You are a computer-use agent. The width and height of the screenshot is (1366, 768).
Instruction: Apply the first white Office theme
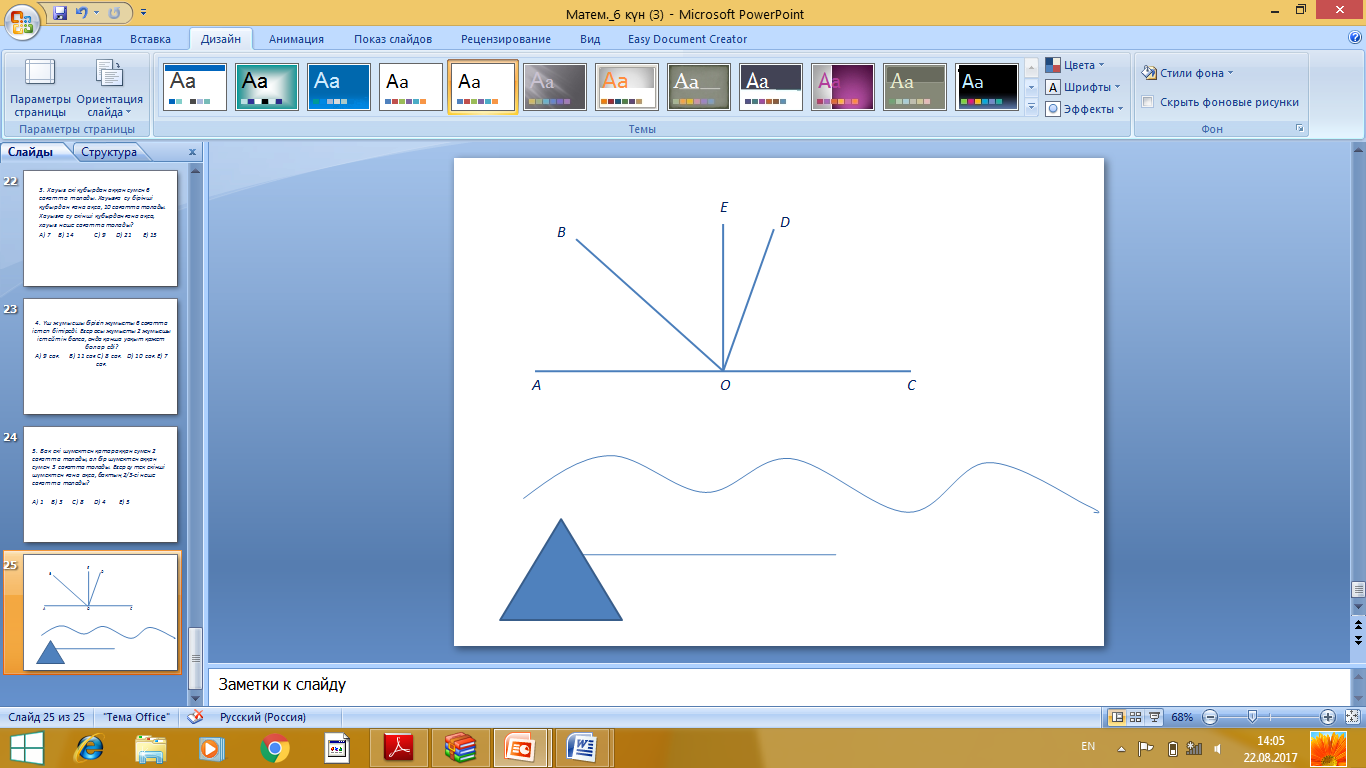click(x=195, y=88)
